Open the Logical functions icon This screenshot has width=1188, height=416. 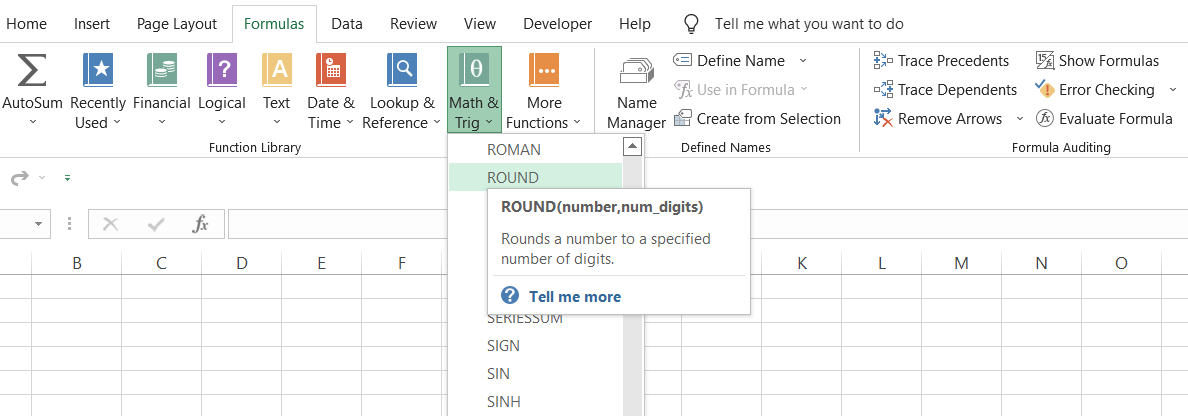click(x=221, y=72)
